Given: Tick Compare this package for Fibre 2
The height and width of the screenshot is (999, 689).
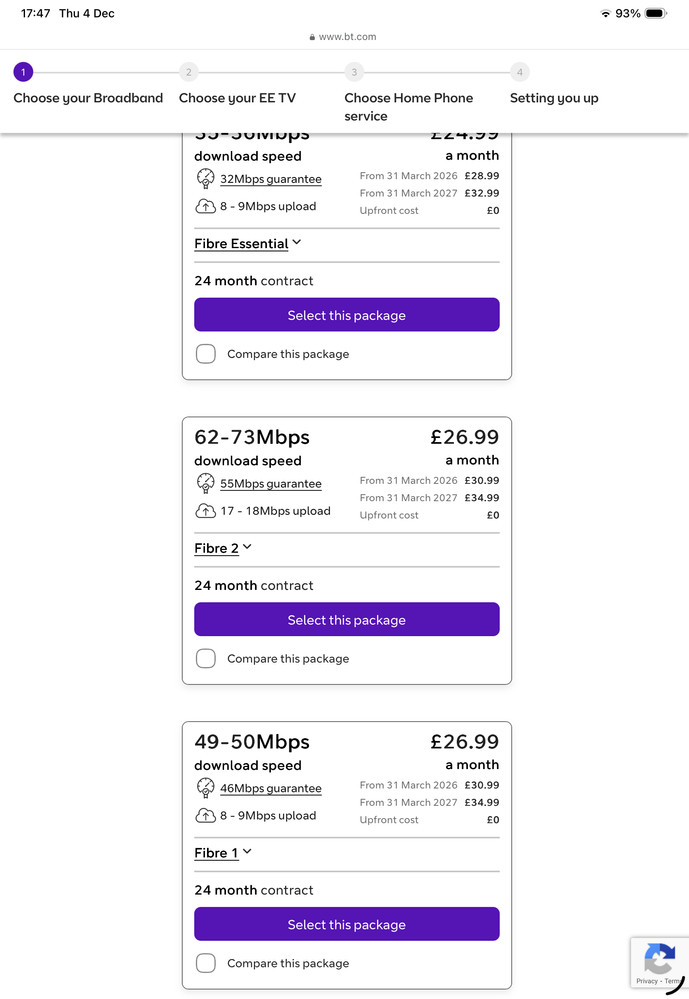Looking at the screenshot, I should 206,658.
